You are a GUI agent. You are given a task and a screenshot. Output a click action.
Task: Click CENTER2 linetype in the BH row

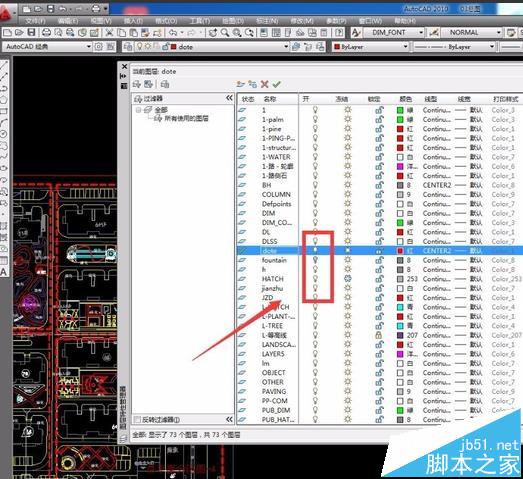(x=437, y=185)
